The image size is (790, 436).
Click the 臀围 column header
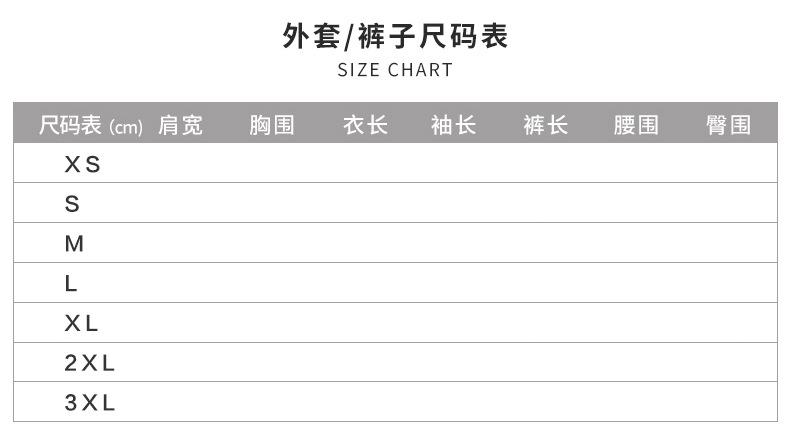[728, 125]
